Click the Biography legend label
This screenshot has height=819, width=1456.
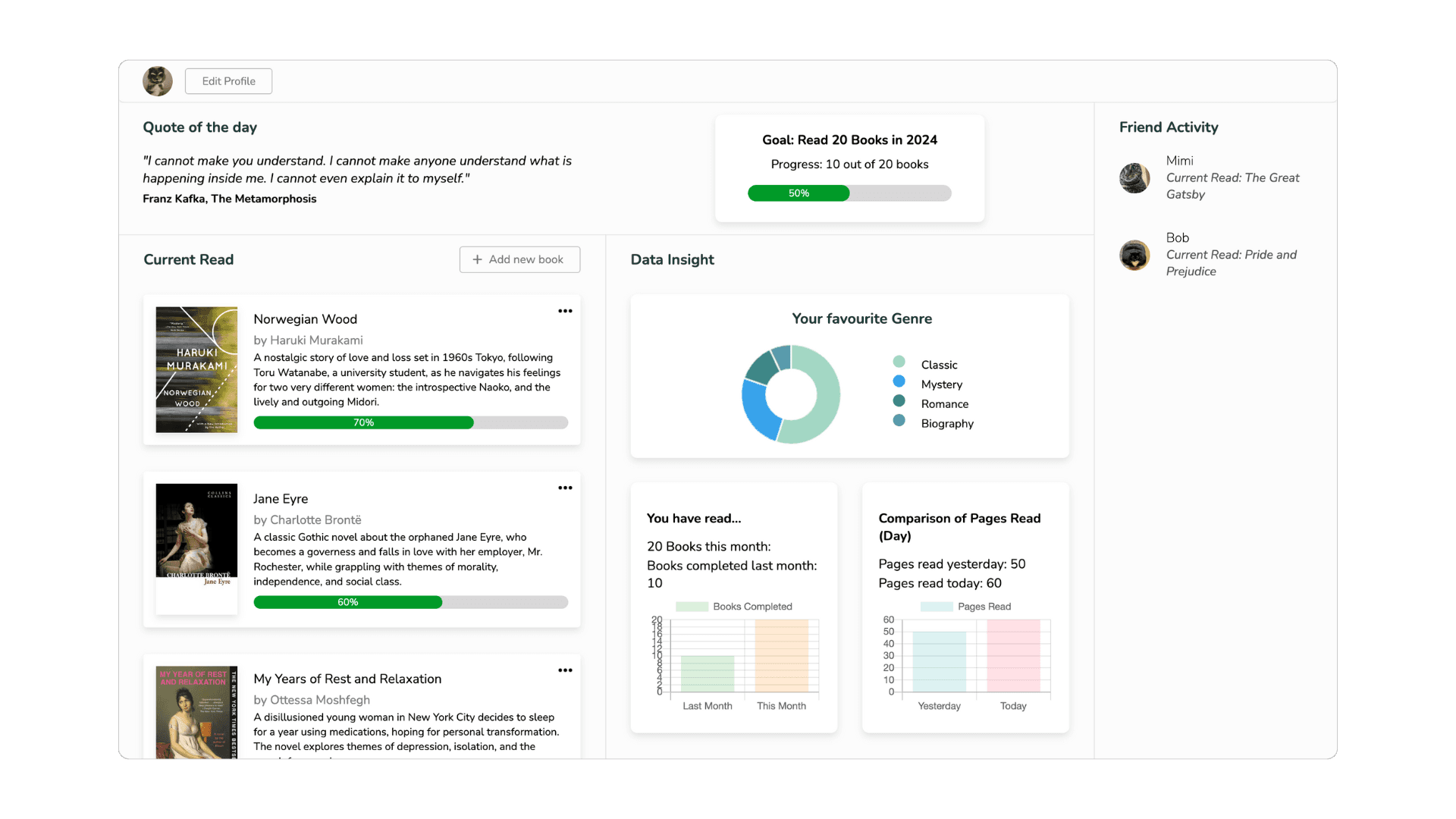pos(947,424)
